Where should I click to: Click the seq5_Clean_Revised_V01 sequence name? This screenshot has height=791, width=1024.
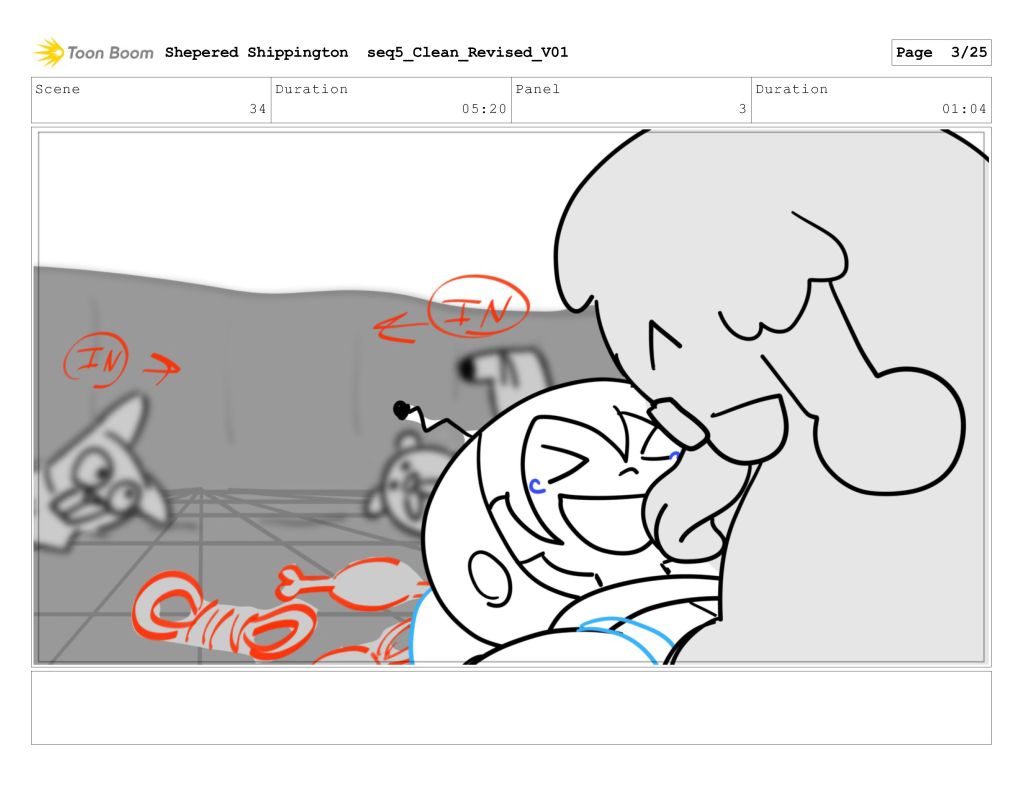pyautogui.click(x=467, y=52)
